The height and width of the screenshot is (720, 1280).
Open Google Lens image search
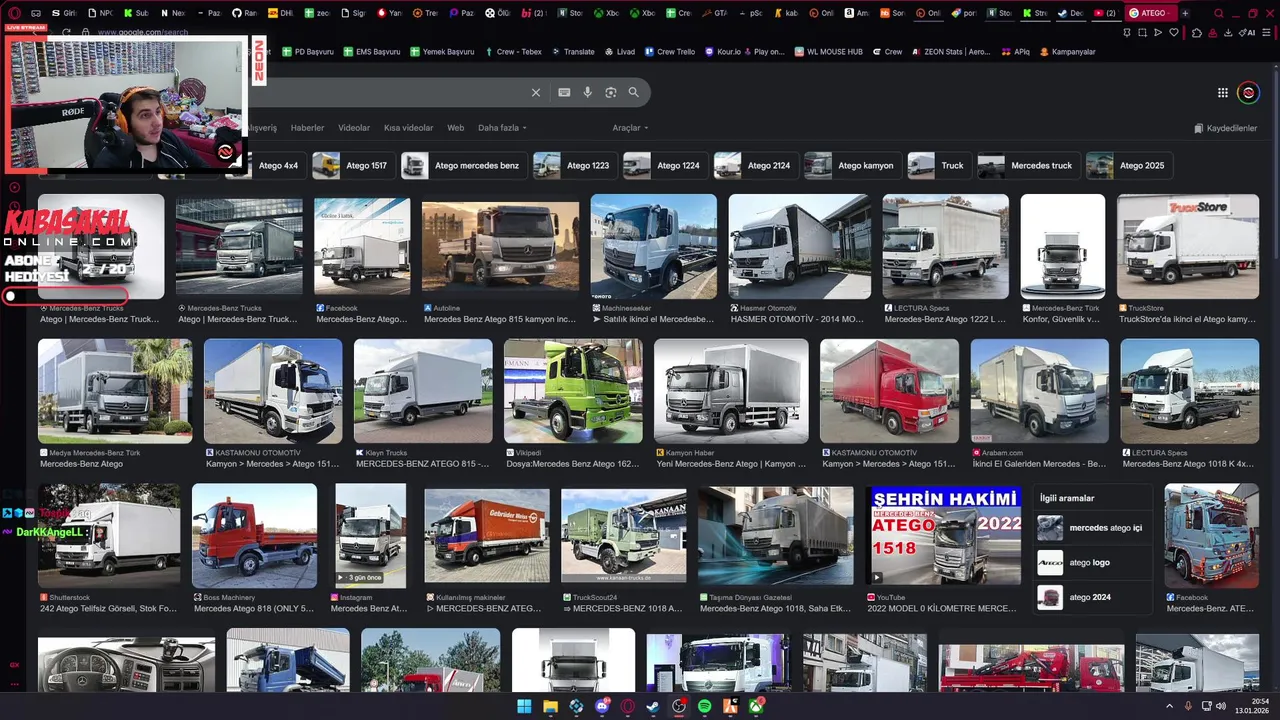(x=611, y=92)
